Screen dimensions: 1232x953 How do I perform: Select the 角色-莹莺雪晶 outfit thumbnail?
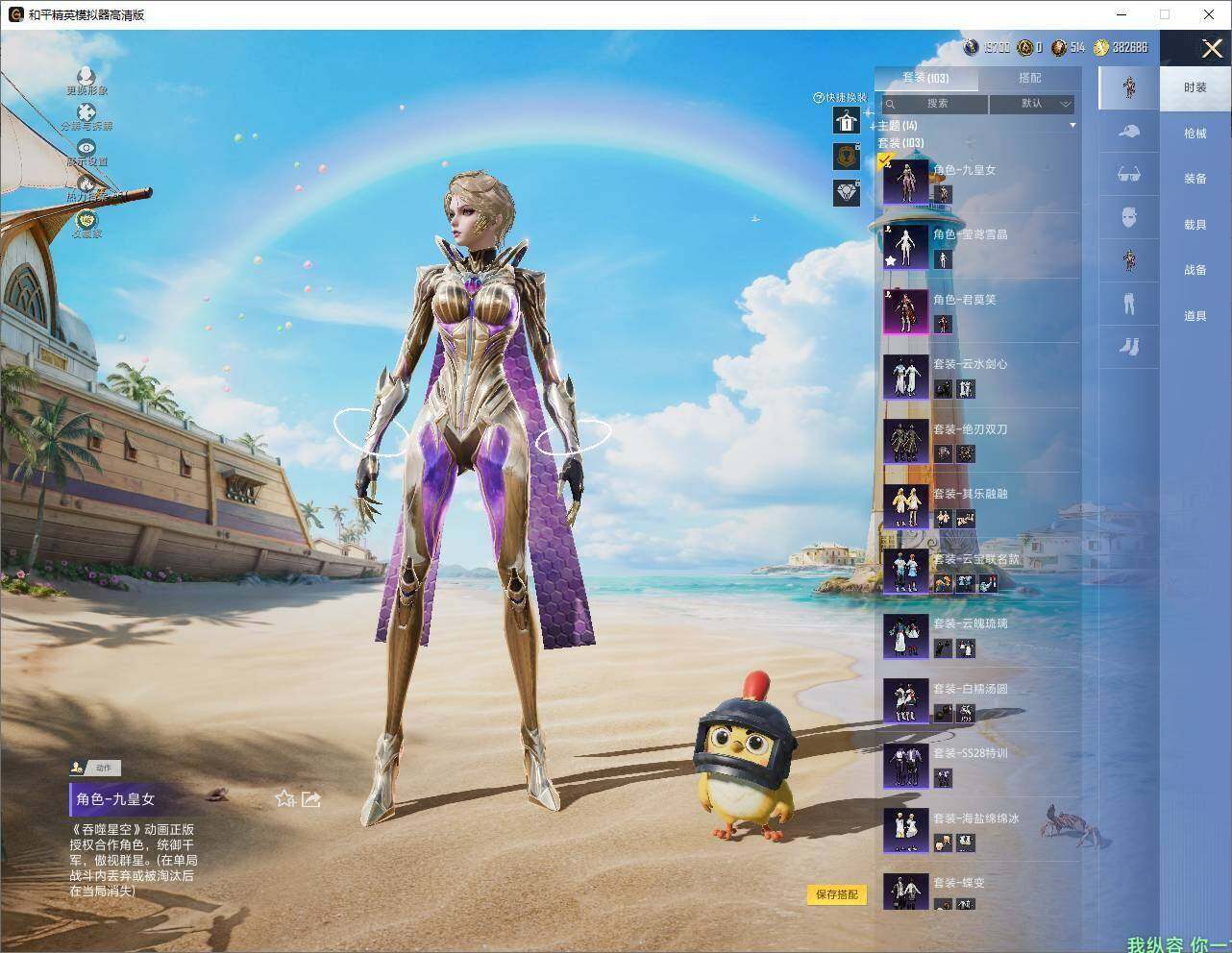905,247
